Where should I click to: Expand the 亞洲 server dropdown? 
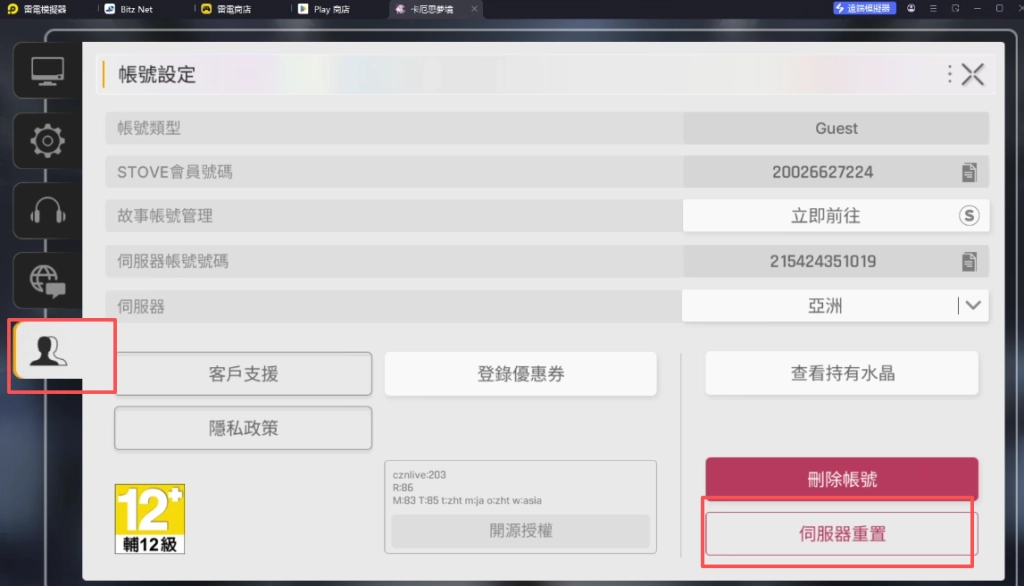coord(972,306)
